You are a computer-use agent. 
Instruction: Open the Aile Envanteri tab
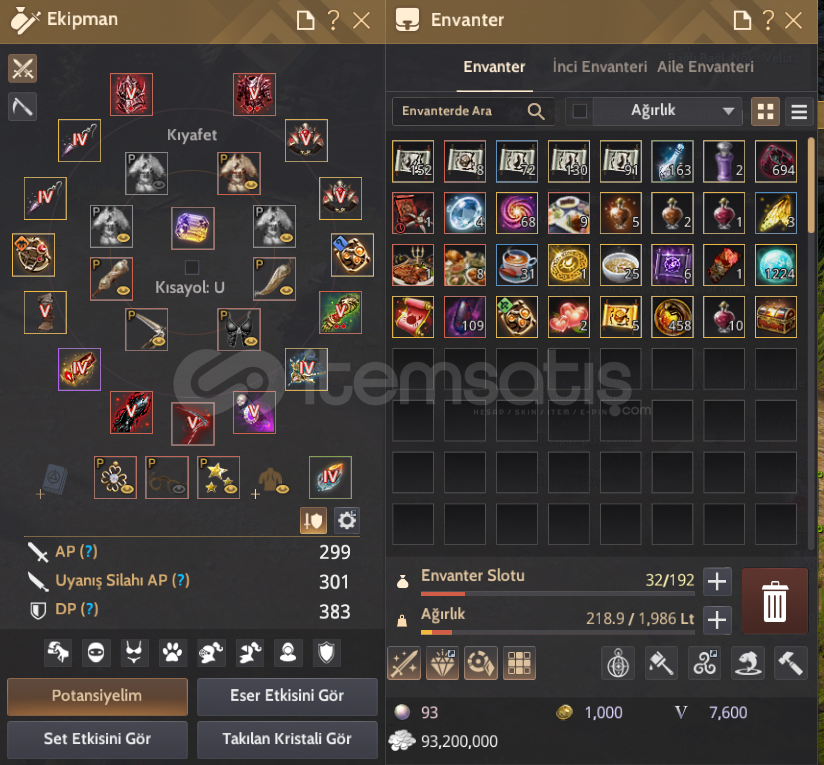click(705, 67)
